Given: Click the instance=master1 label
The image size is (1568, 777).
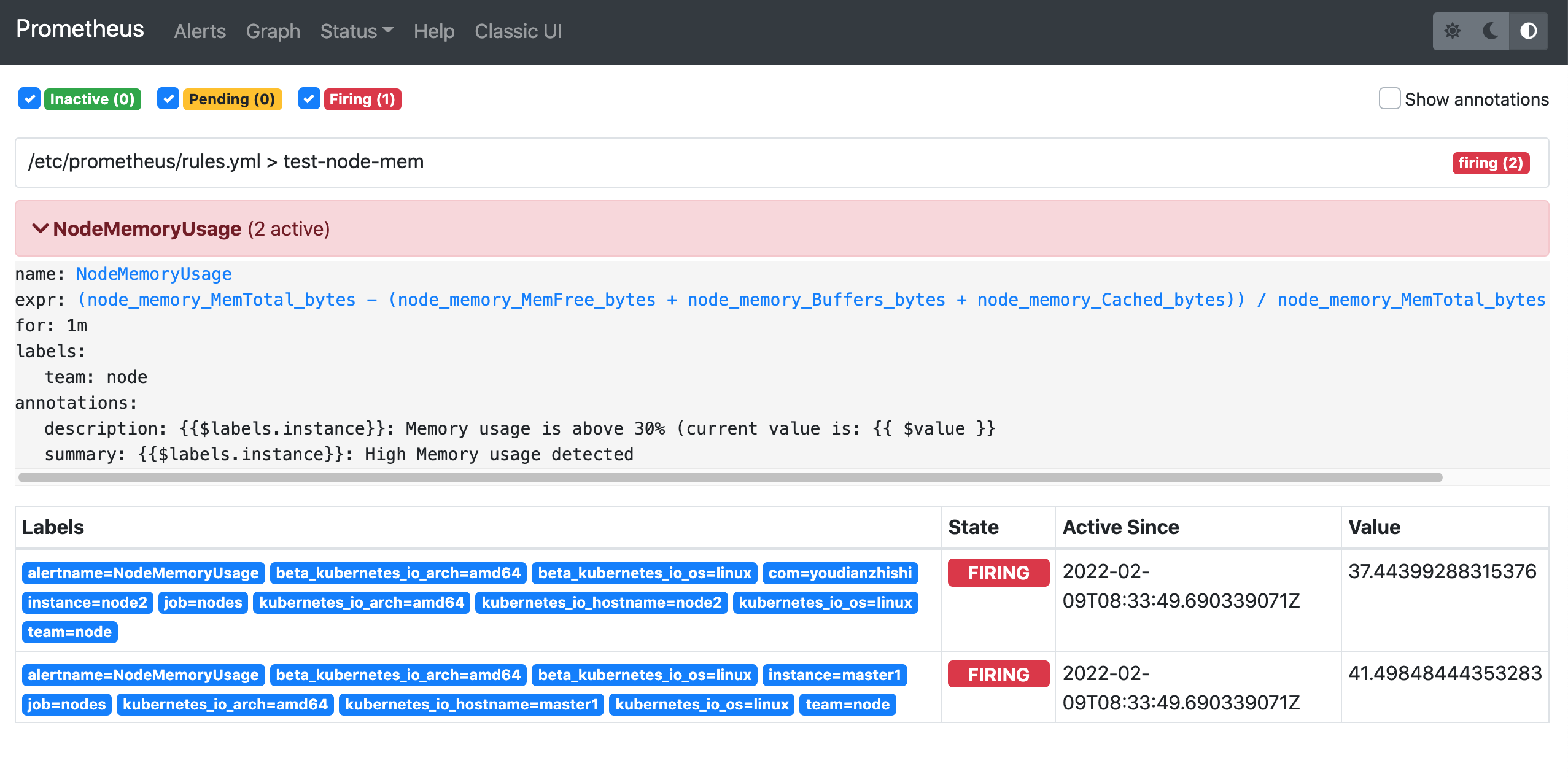Looking at the screenshot, I should [x=834, y=675].
